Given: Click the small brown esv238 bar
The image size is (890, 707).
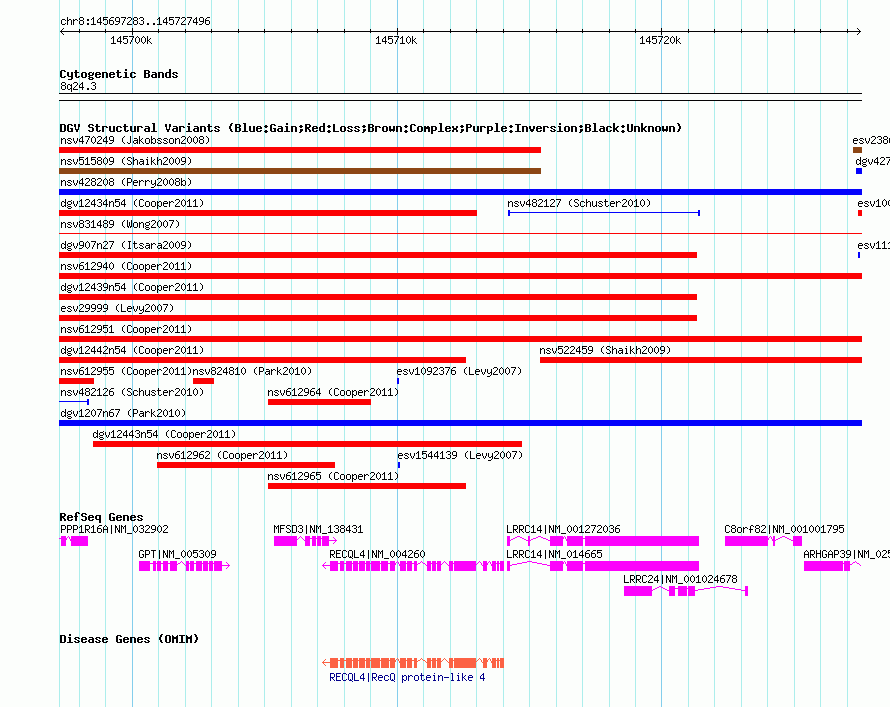Looking at the screenshot, I should (x=858, y=150).
